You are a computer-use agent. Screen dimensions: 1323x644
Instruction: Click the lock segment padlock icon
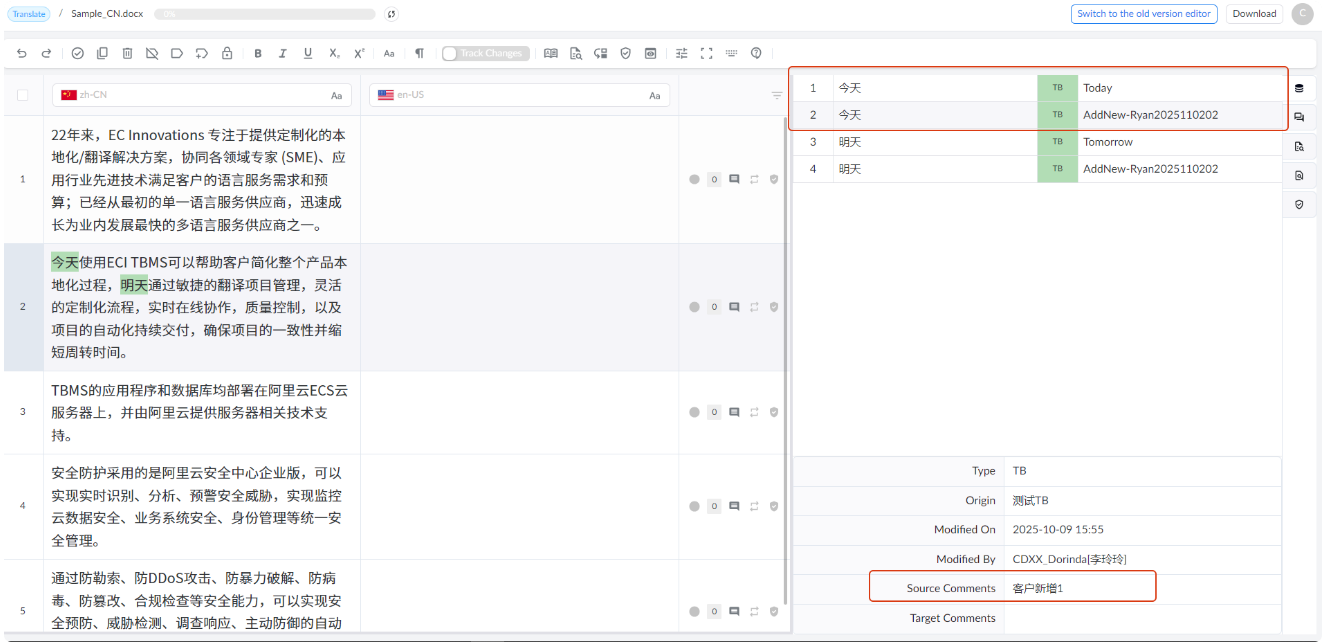pyautogui.click(x=227, y=53)
